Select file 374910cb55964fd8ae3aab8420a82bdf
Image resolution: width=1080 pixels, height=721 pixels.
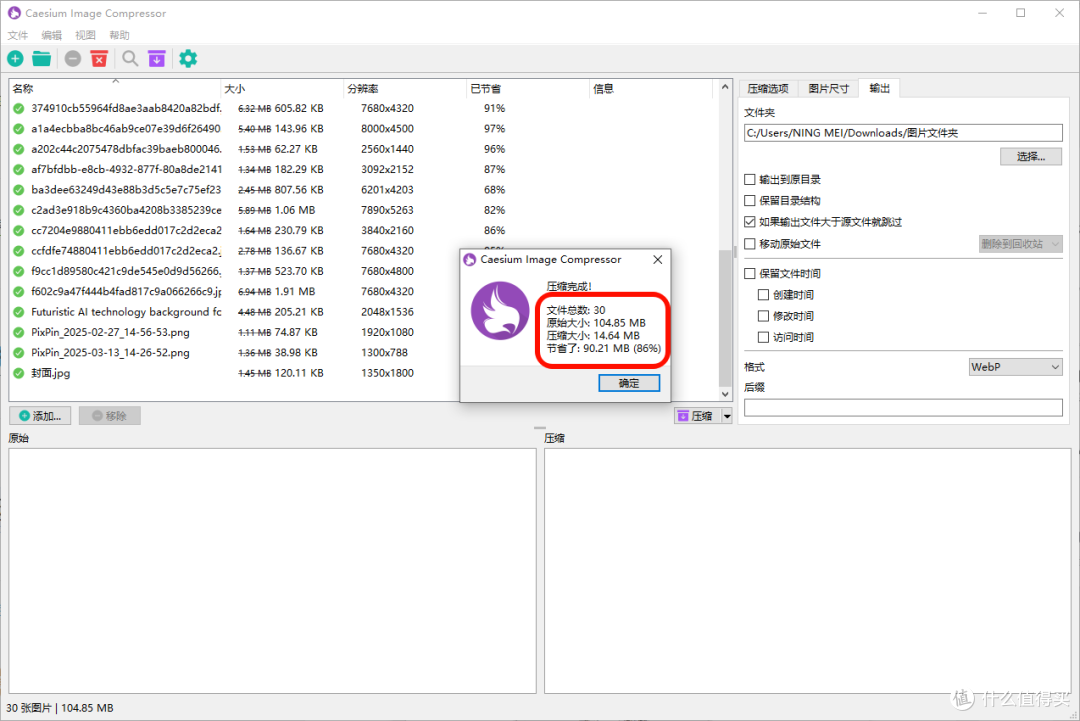tap(126, 108)
